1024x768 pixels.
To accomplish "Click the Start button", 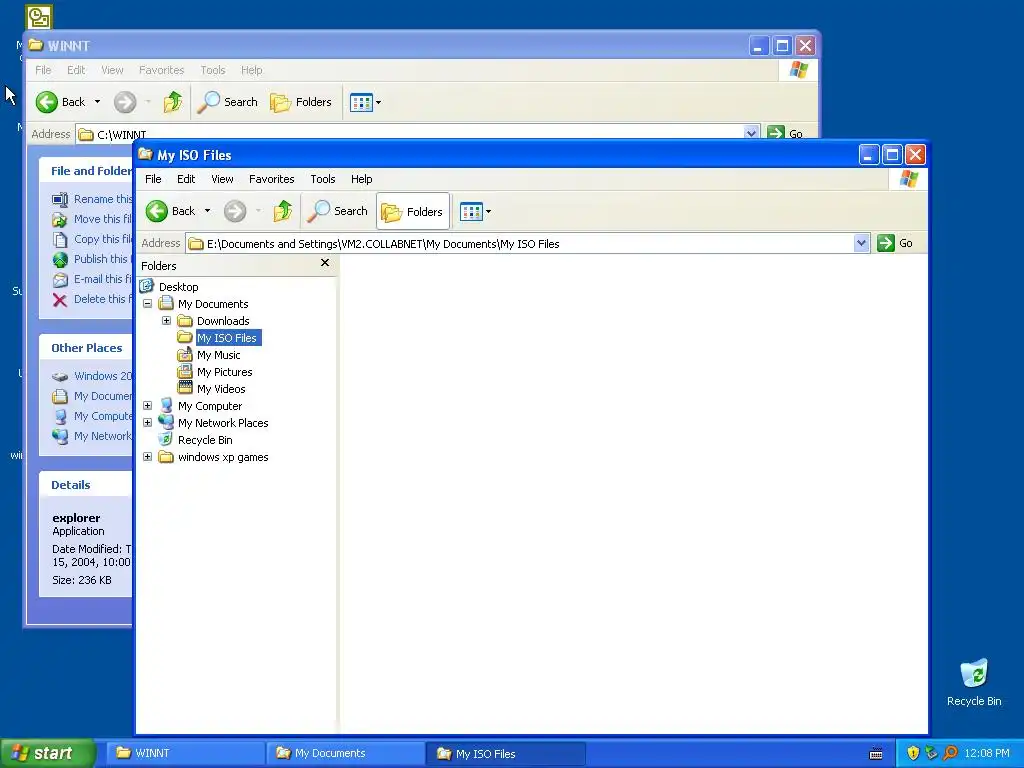I will [x=48, y=753].
